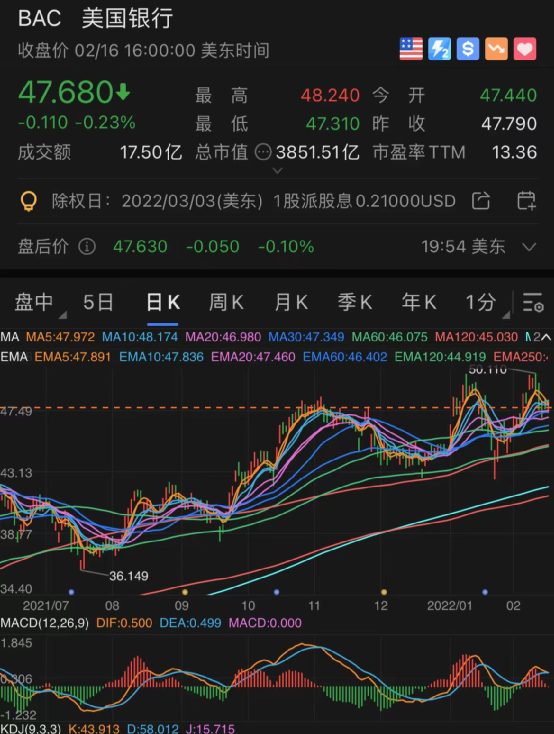The width and height of the screenshot is (554, 734).
Task: Tap the dividend notice 1股派股息0.21000USD
Action: point(364,201)
